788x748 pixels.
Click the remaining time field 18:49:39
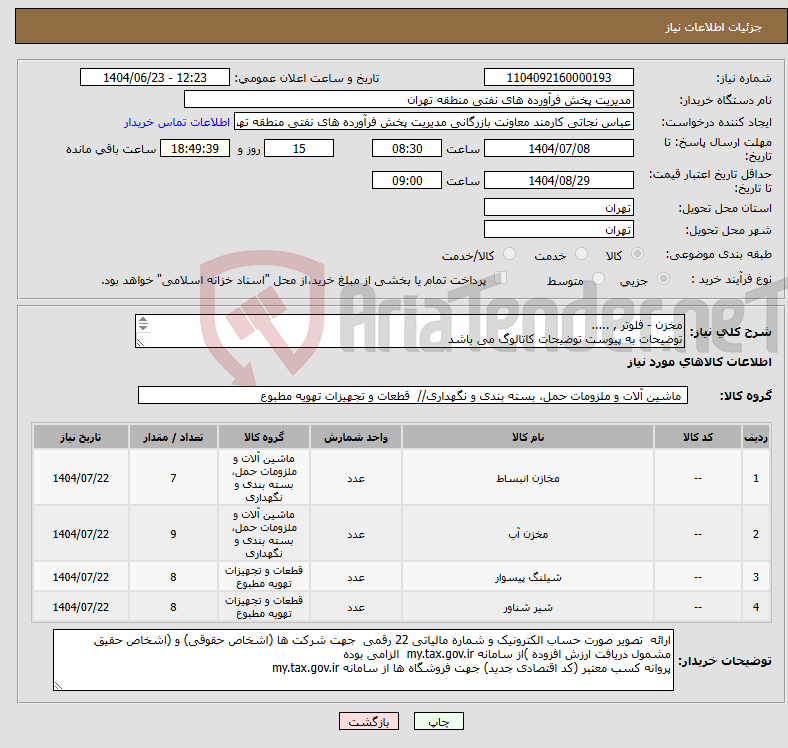click(195, 148)
